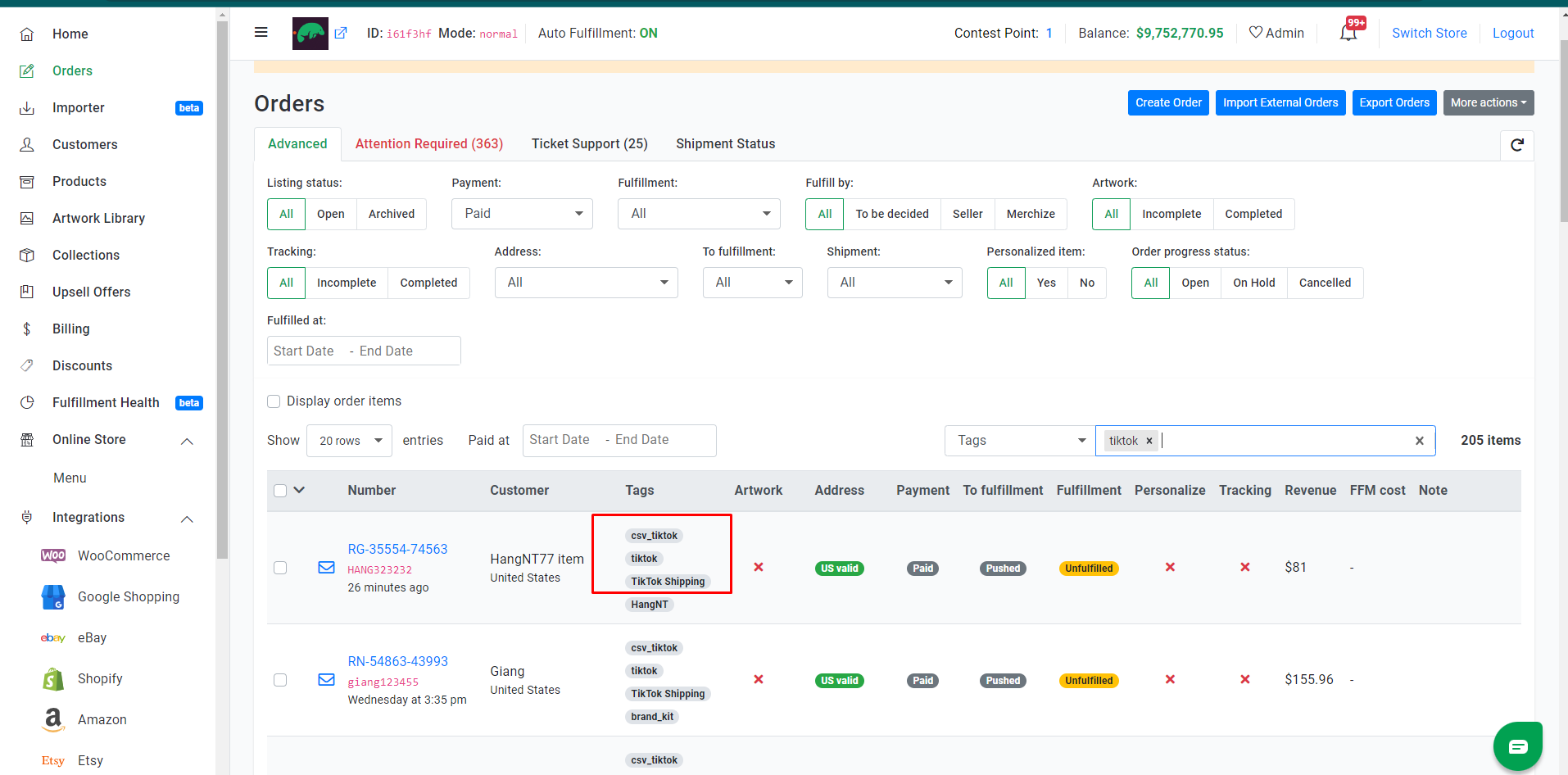Collapse the Integrations section
The image size is (1568, 775).
187,519
